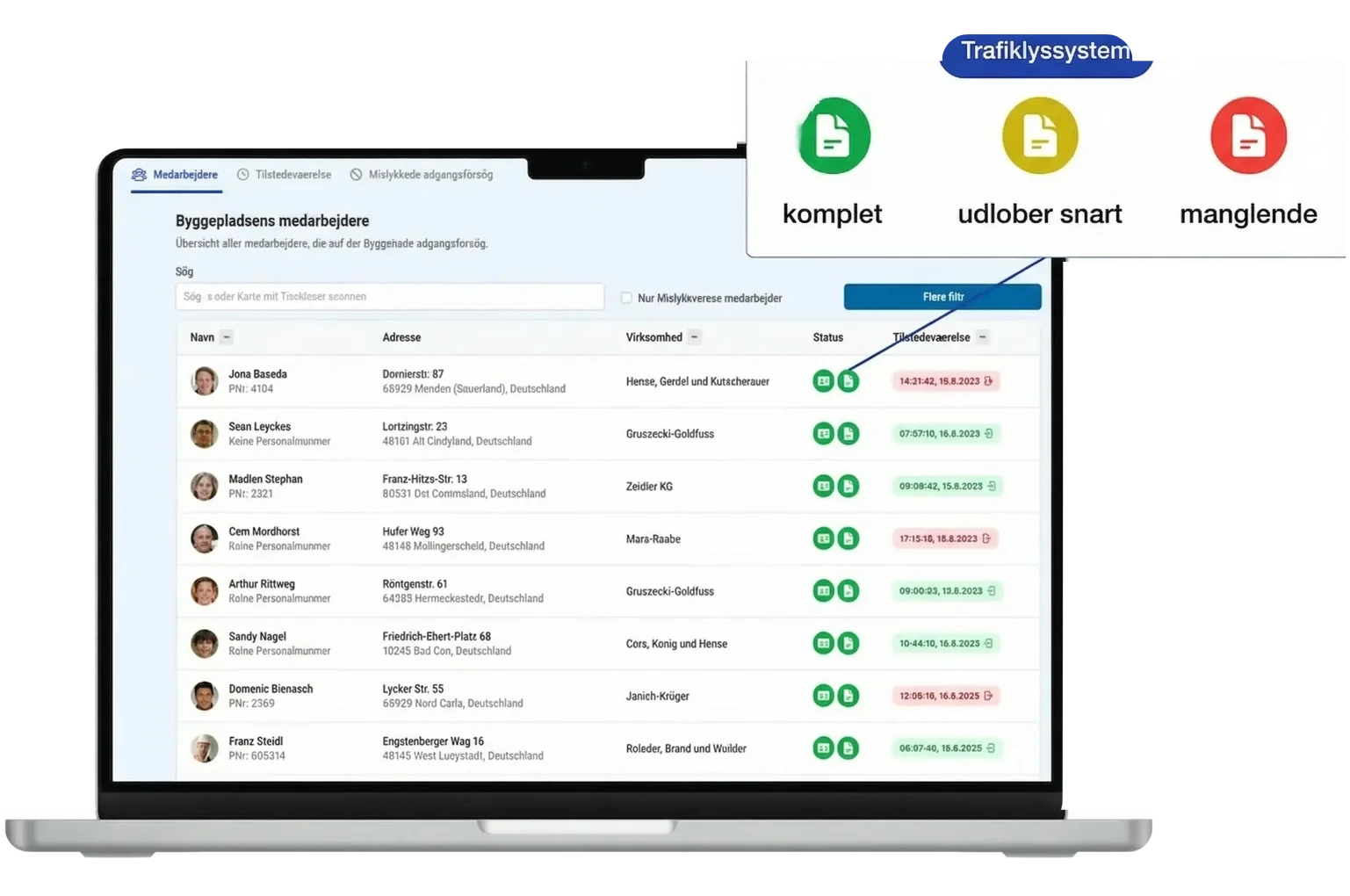
Task: Click Jona Baseda's document status icon
Action: pos(848,381)
